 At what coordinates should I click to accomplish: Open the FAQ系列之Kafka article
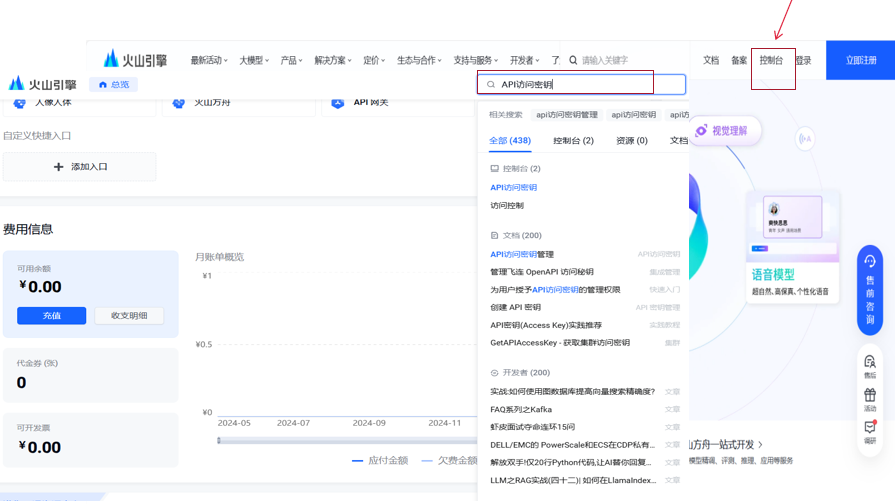coord(521,409)
